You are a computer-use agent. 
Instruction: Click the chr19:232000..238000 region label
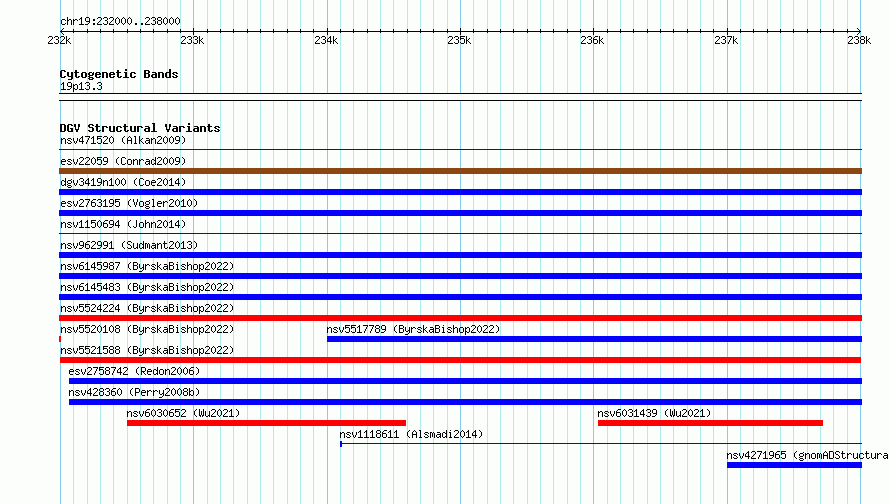pyautogui.click(x=120, y=21)
